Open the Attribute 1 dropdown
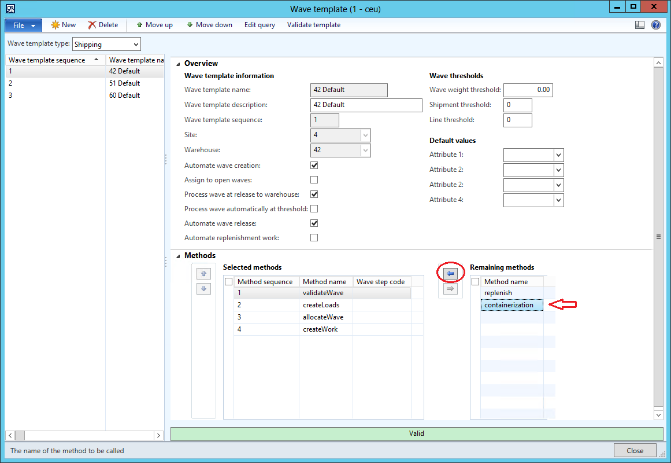This screenshot has height=463, width=671. pyautogui.click(x=558, y=155)
